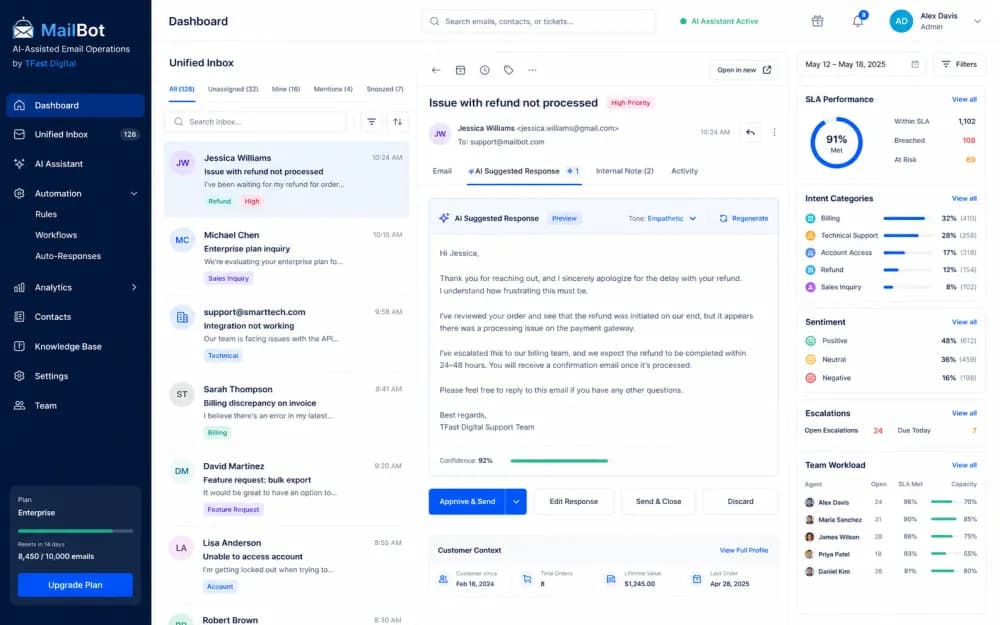1000x625 pixels.
Task: Open View Full Profile link
Action: click(x=744, y=550)
